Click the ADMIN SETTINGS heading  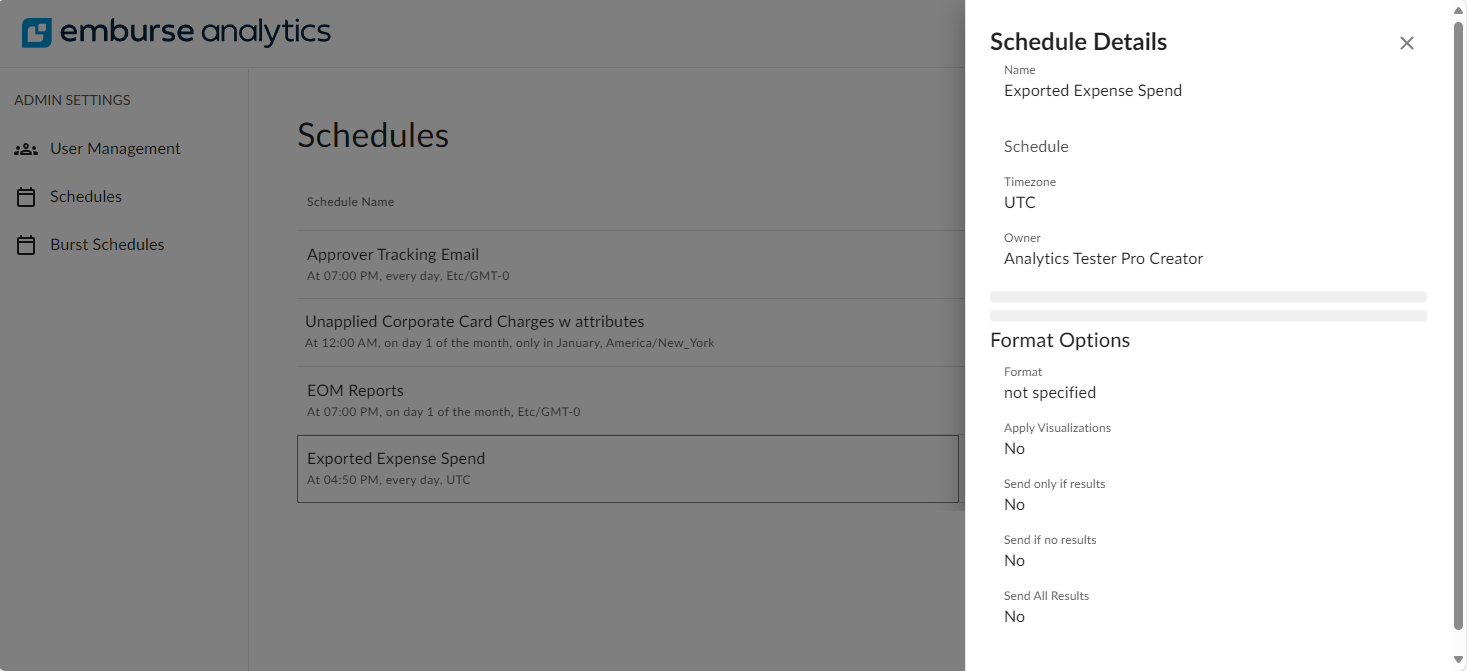click(x=72, y=100)
